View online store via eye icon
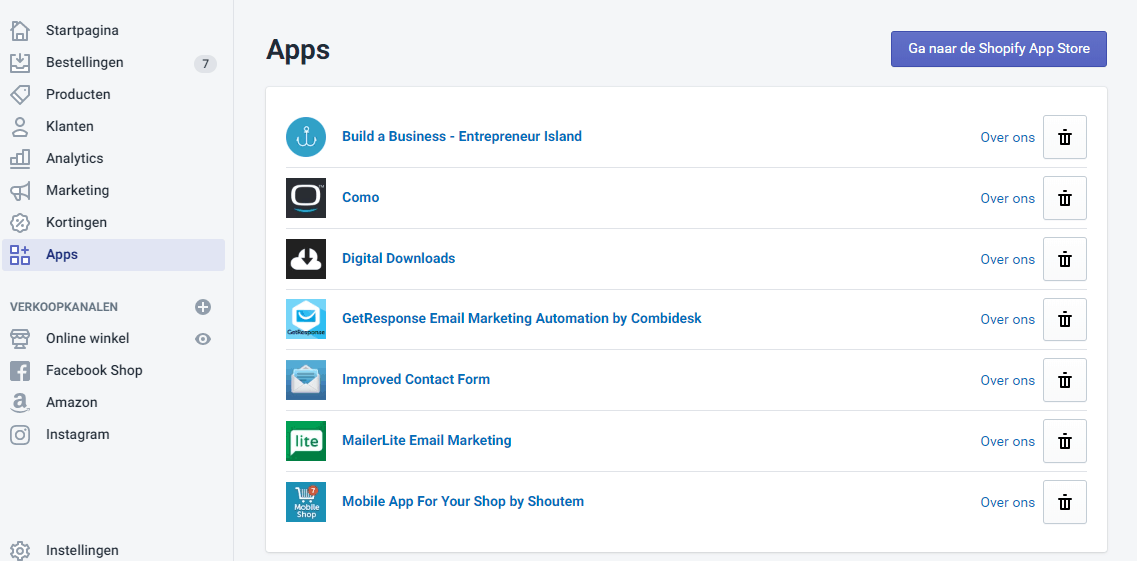Screen dimensions: 1137x561 coord(203,338)
